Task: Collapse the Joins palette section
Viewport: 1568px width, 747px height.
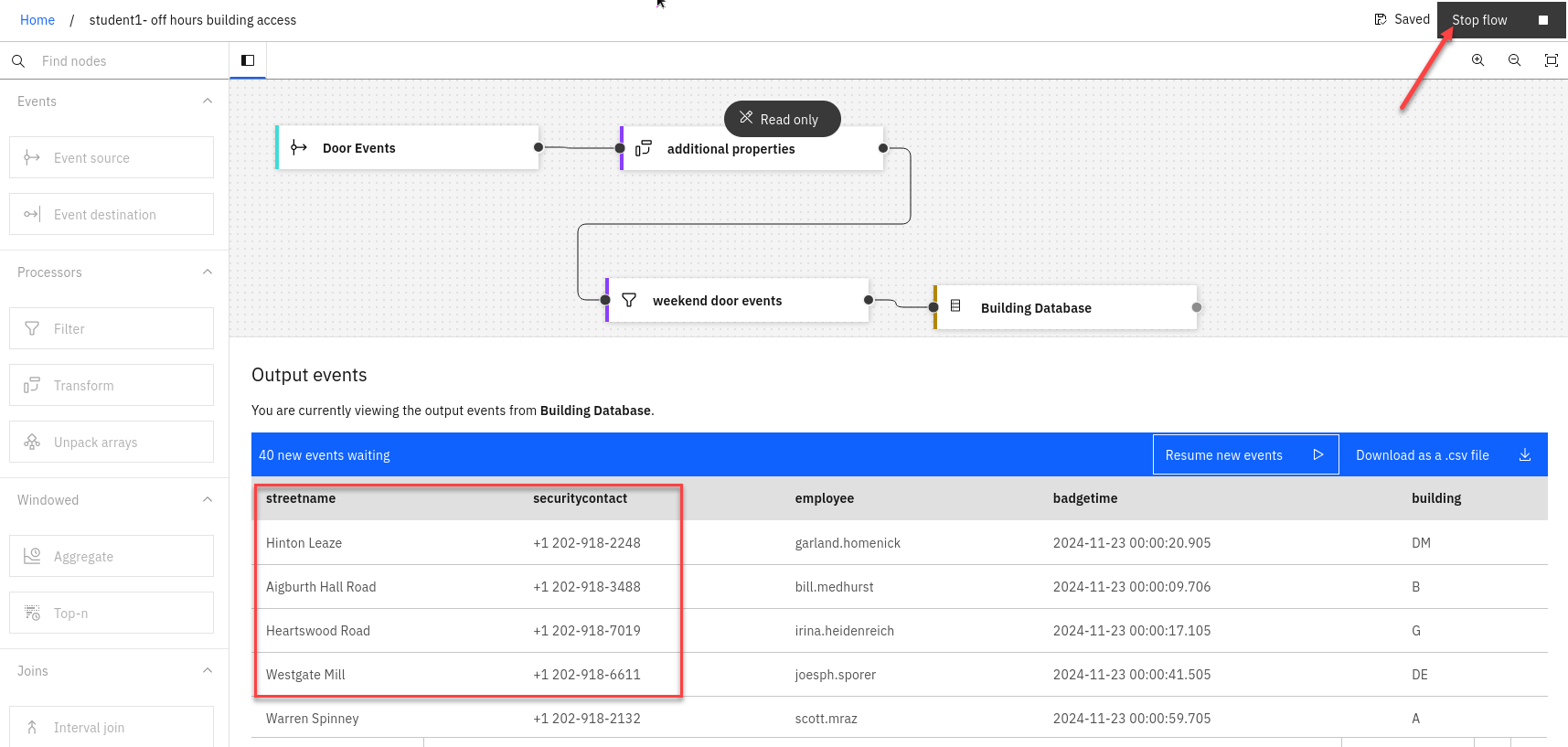Action: coord(208,671)
